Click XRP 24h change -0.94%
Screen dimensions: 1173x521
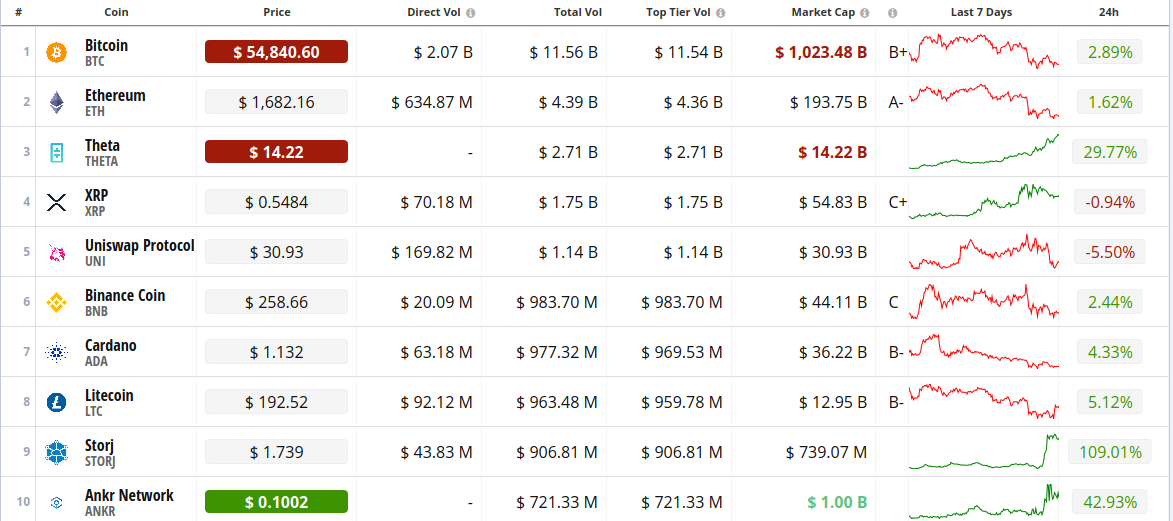(x=1109, y=202)
